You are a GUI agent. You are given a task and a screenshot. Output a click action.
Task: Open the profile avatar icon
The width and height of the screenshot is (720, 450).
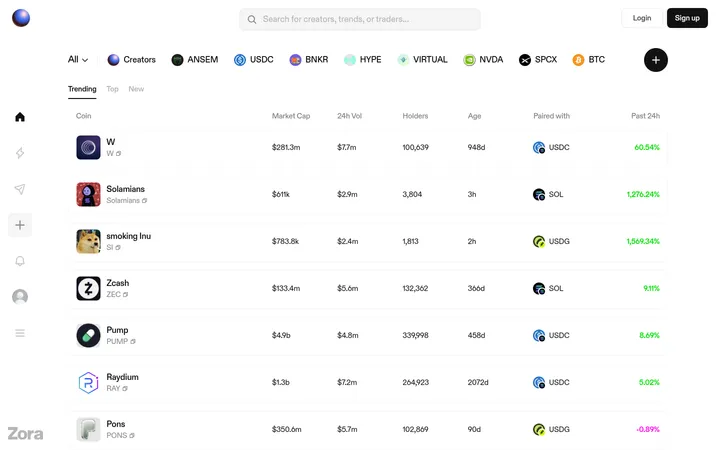pyautogui.click(x=20, y=297)
